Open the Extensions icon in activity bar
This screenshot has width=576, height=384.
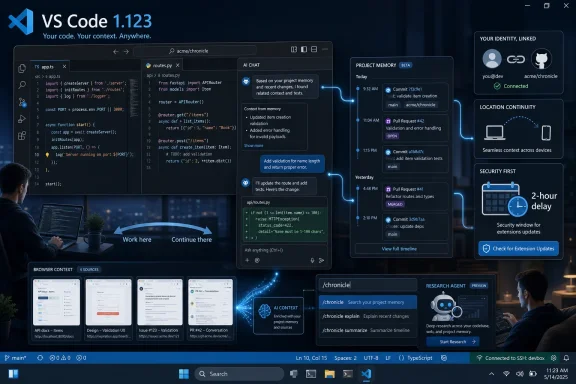pyautogui.click(x=22, y=136)
